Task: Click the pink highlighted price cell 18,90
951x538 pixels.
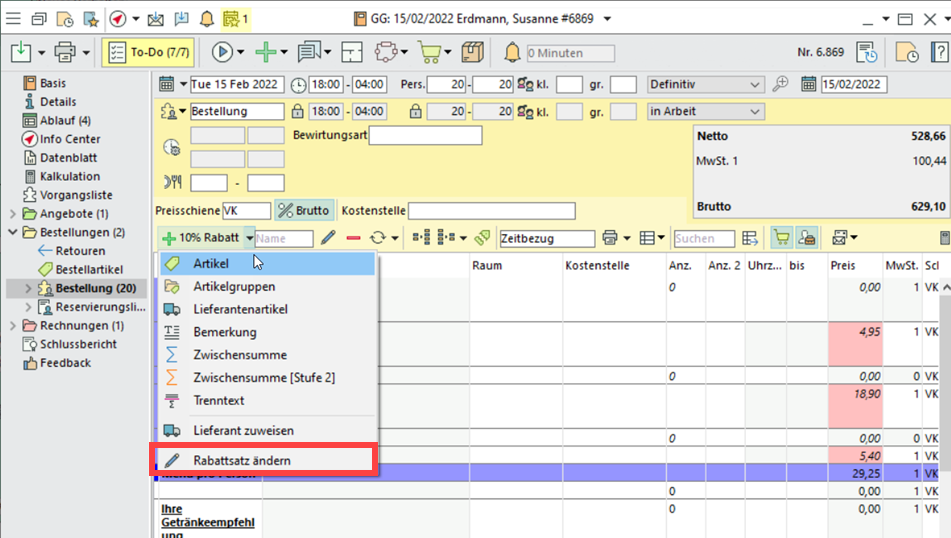Action: pos(855,395)
